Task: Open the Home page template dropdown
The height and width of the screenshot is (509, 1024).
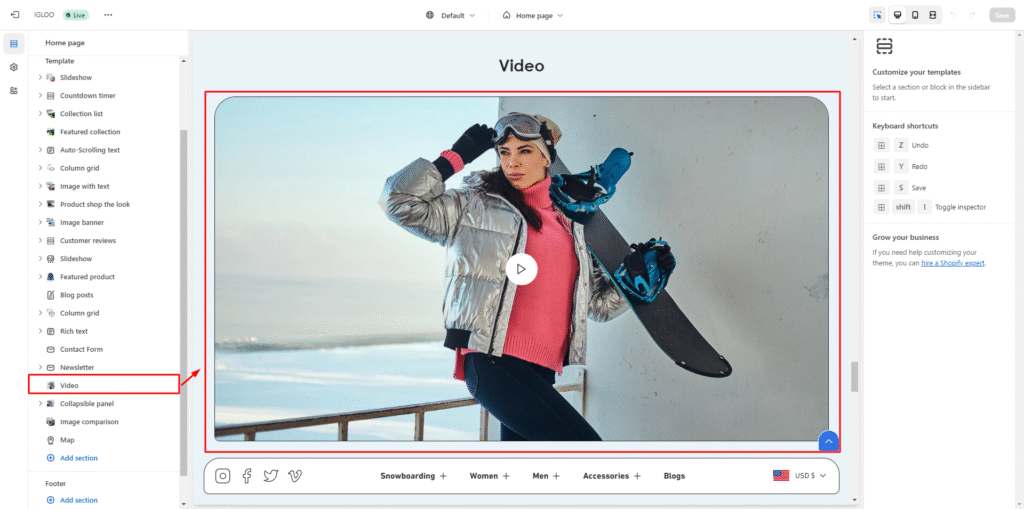Action: (533, 15)
